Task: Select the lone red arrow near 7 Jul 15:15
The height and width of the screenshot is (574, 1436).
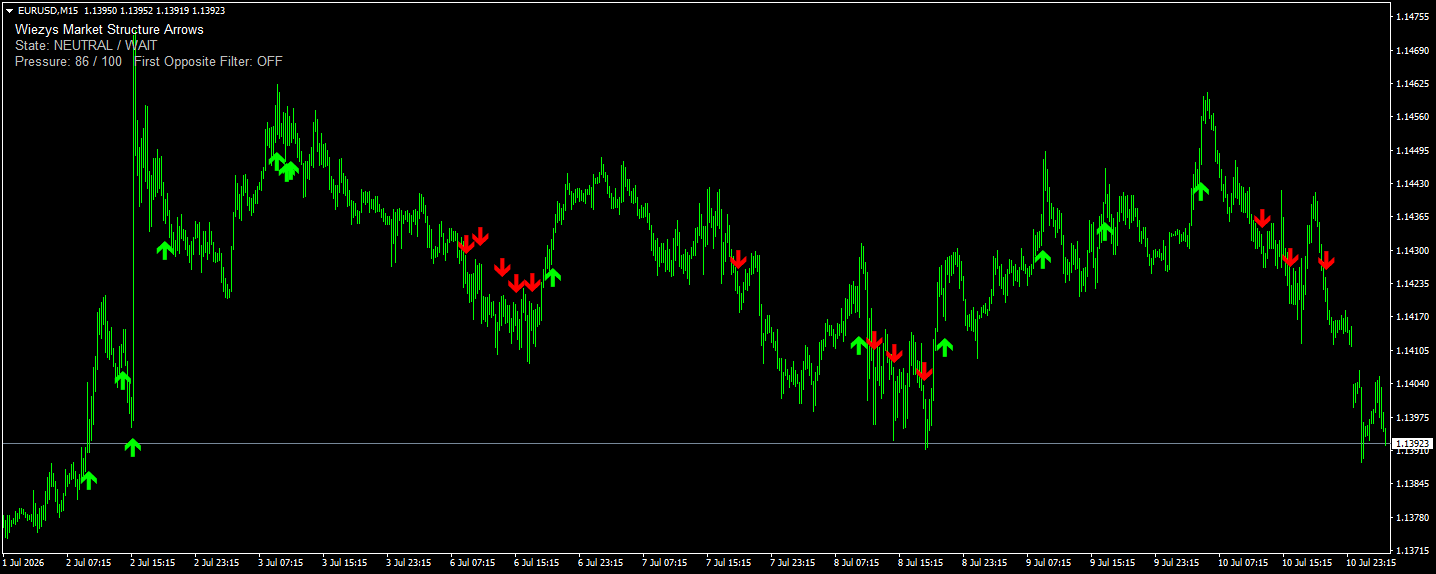Action: pos(738,260)
